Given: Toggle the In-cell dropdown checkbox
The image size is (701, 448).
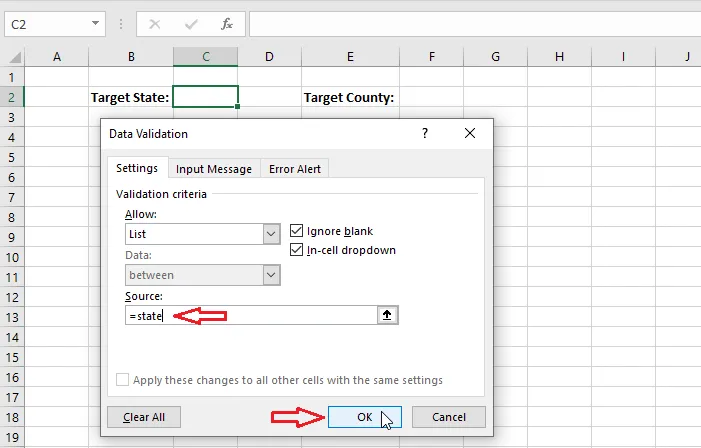Looking at the screenshot, I should (x=296, y=249).
